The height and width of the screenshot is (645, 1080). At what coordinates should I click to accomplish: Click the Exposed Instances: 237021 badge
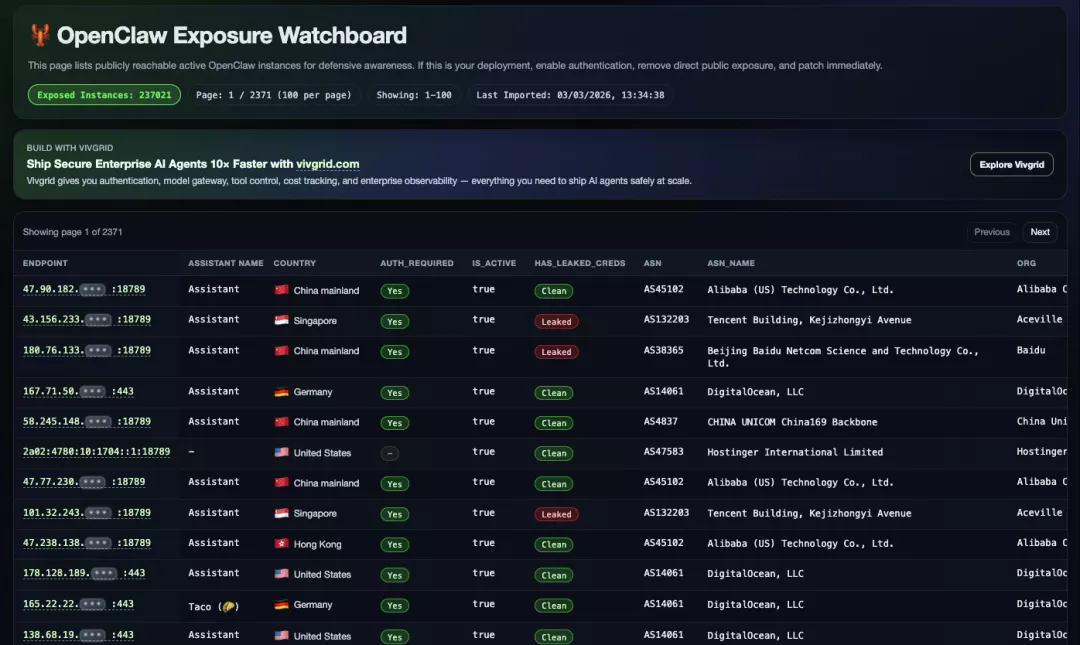pos(104,95)
